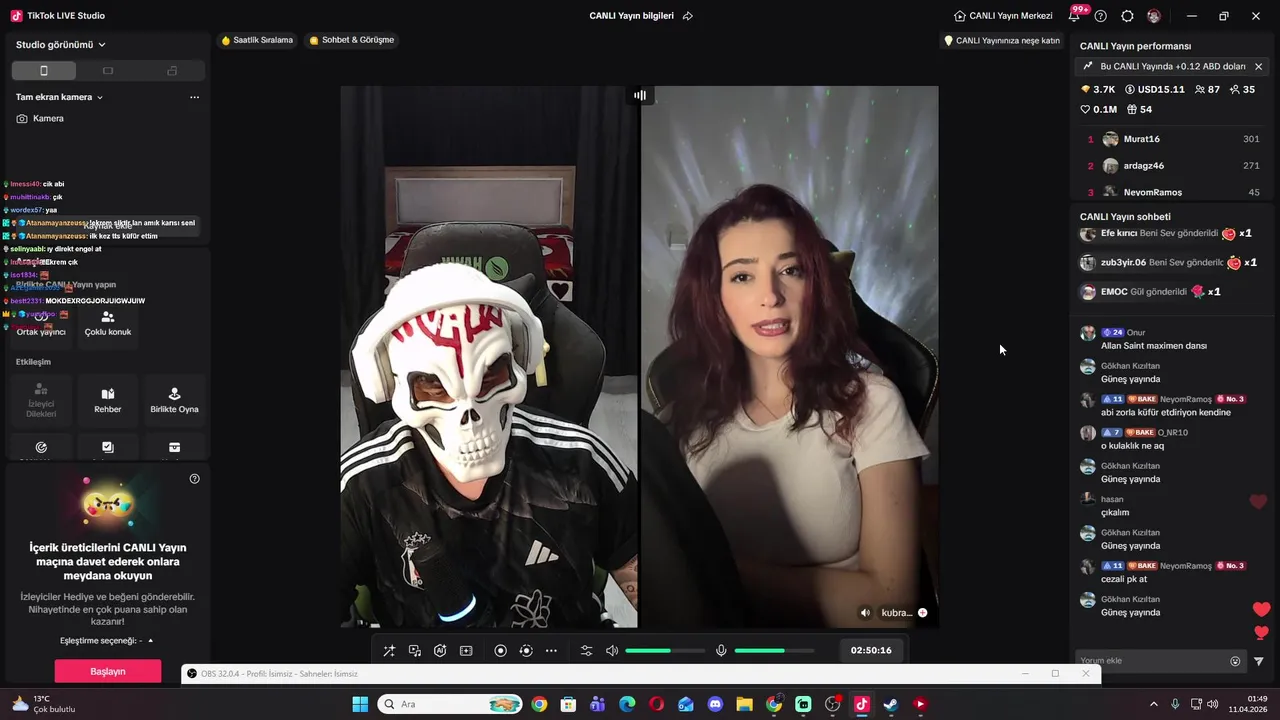The height and width of the screenshot is (720, 1280).
Task: Open the notifications bell with 99+ badge
Action: click(1075, 16)
